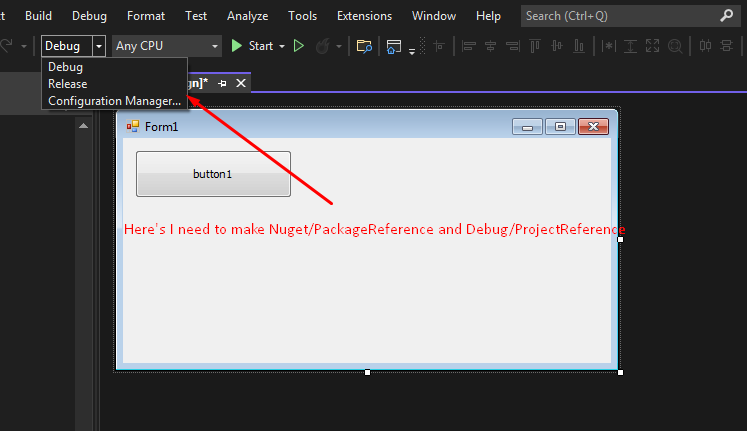The image size is (747, 431).
Task: Click the Align Rights icon
Action: [x=513, y=46]
